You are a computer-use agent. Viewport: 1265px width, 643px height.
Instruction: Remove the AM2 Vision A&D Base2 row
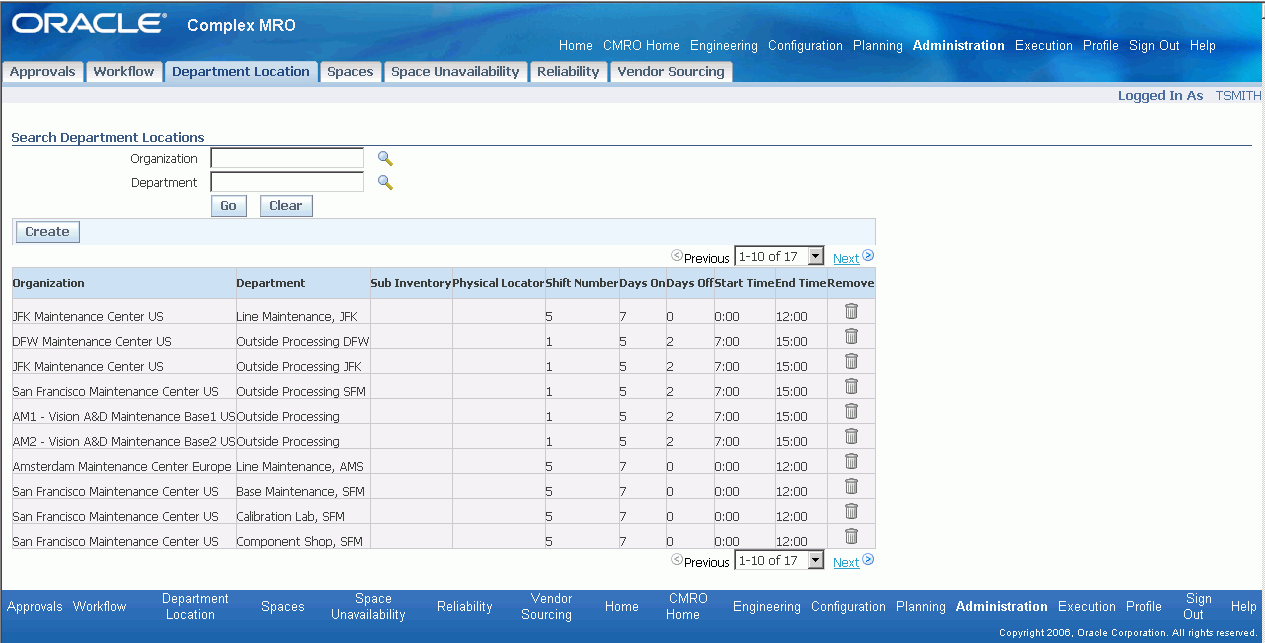[851, 436]
